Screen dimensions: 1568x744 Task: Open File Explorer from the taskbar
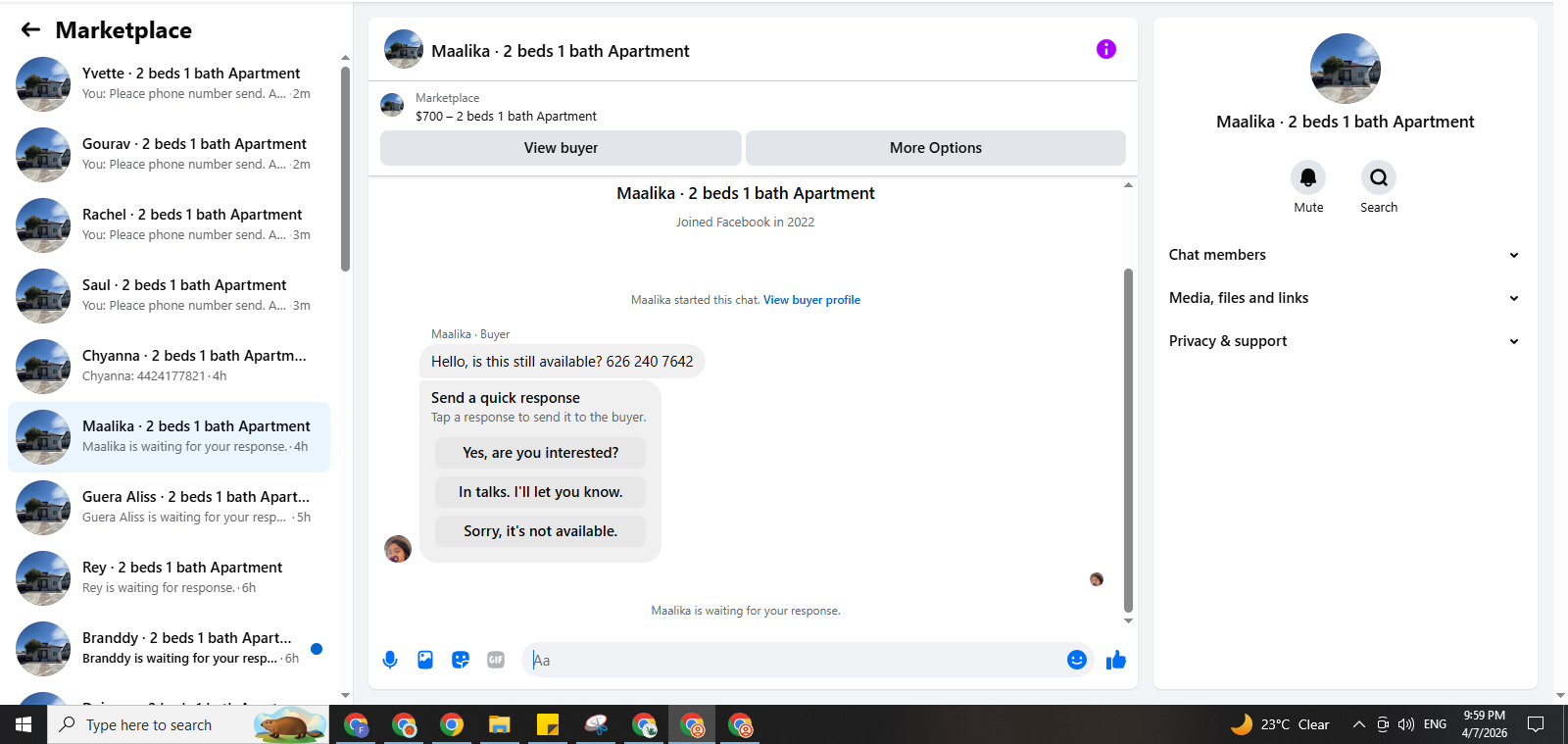point(500,725)
